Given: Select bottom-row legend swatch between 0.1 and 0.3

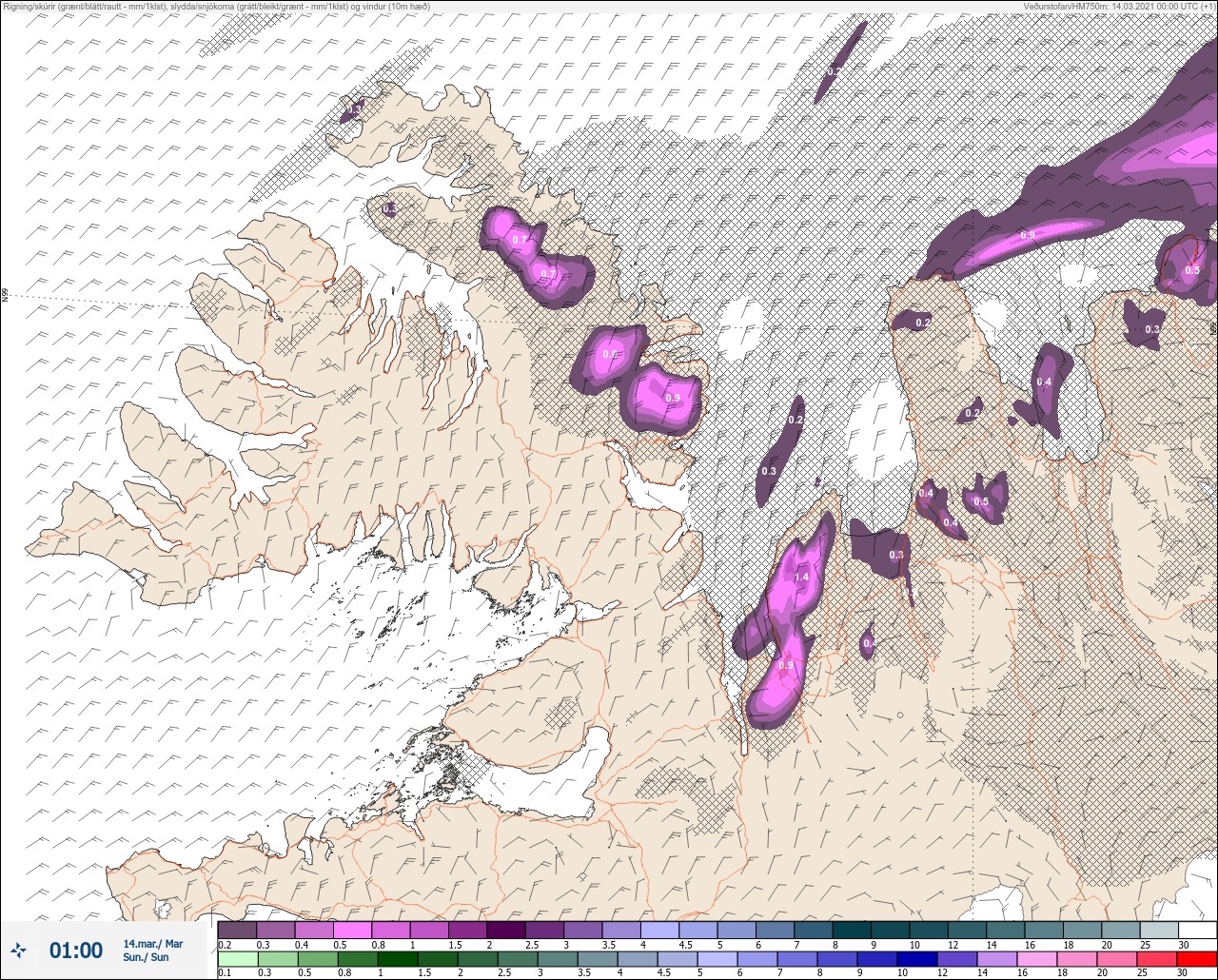Looking at the screenshot, I should coord(237,958).
